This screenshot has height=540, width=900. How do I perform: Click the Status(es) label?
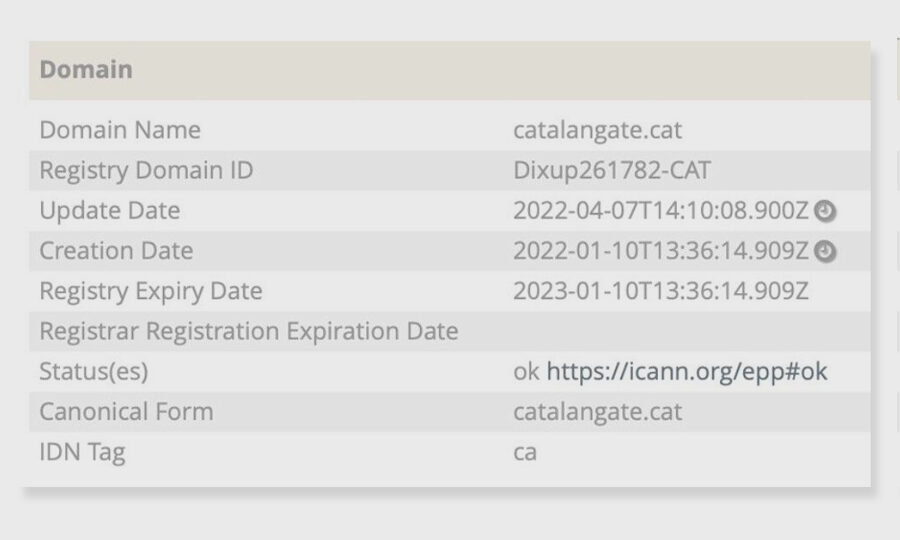pos(94,372)
